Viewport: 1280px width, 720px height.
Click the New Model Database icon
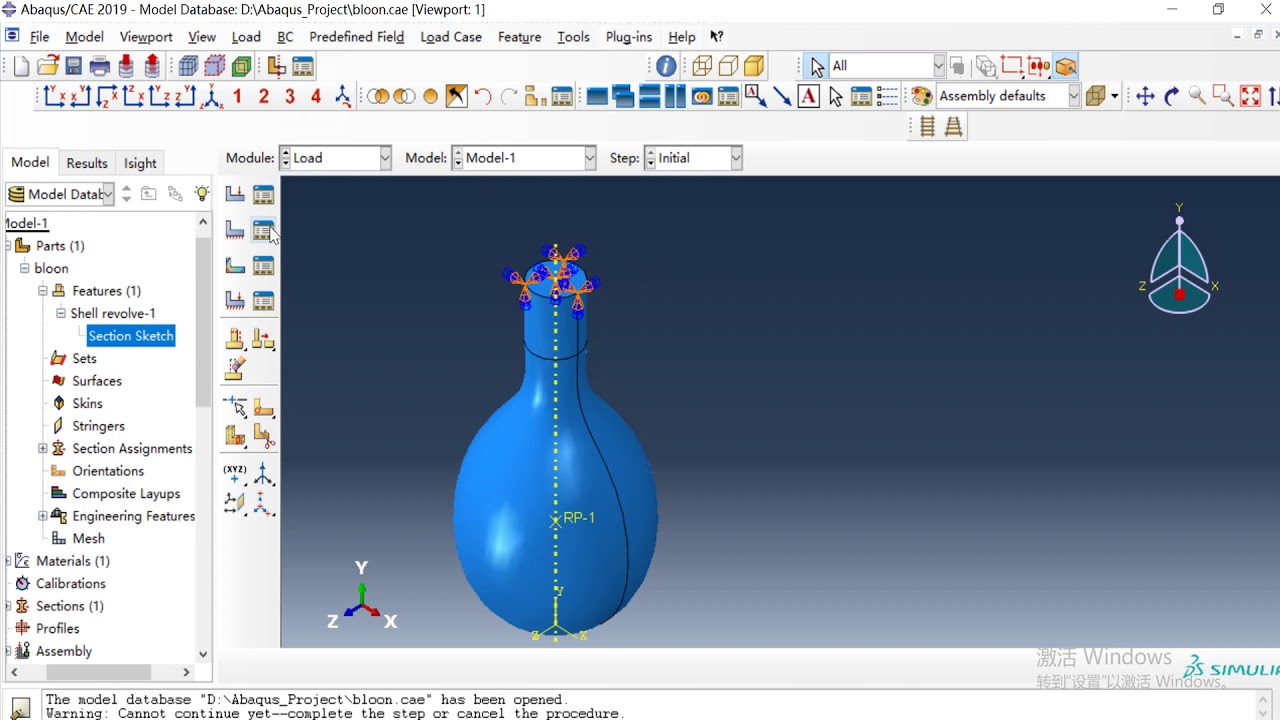tap(22, 67)
